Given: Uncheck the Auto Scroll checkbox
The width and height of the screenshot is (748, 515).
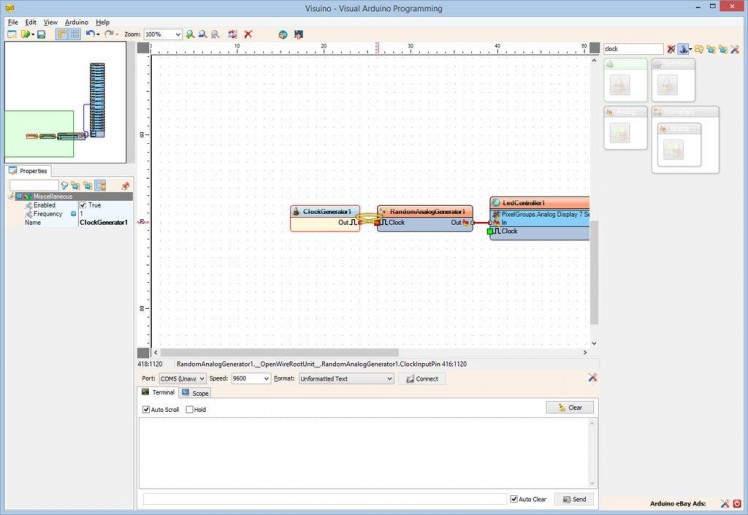Looking at the screenshot, I should (x=147, y=409).
